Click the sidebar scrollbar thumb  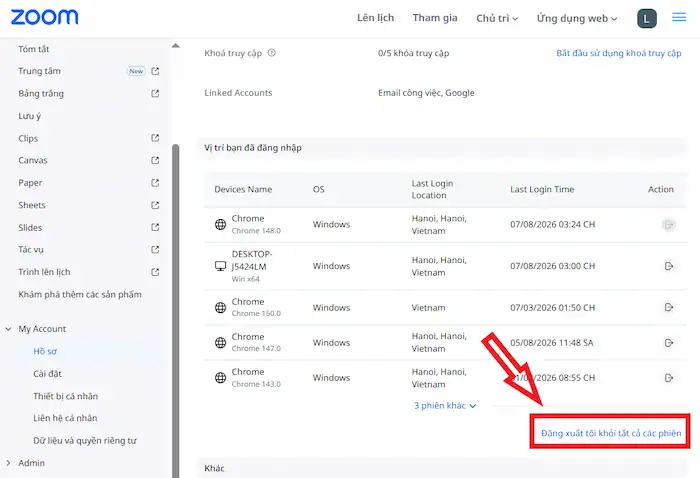pos(175,310)
